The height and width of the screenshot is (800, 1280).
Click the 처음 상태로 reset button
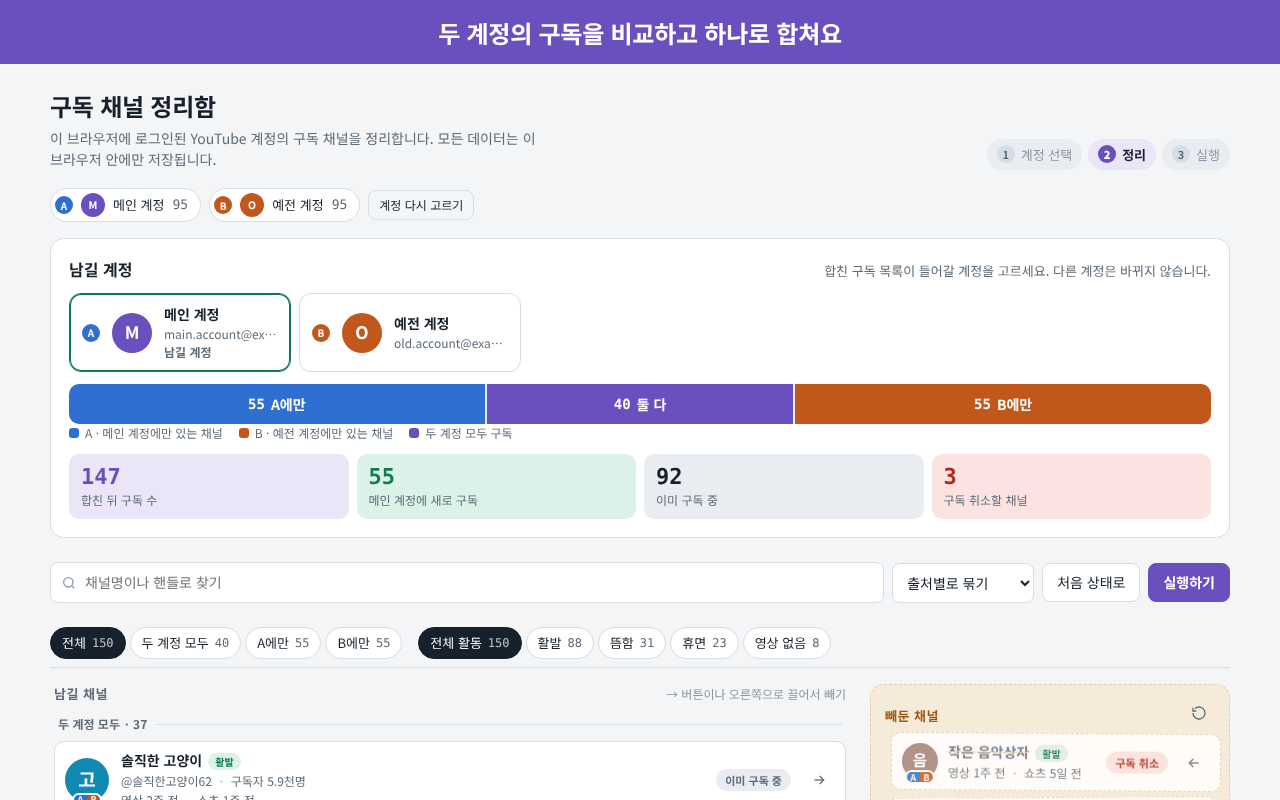pos(1091,583)
